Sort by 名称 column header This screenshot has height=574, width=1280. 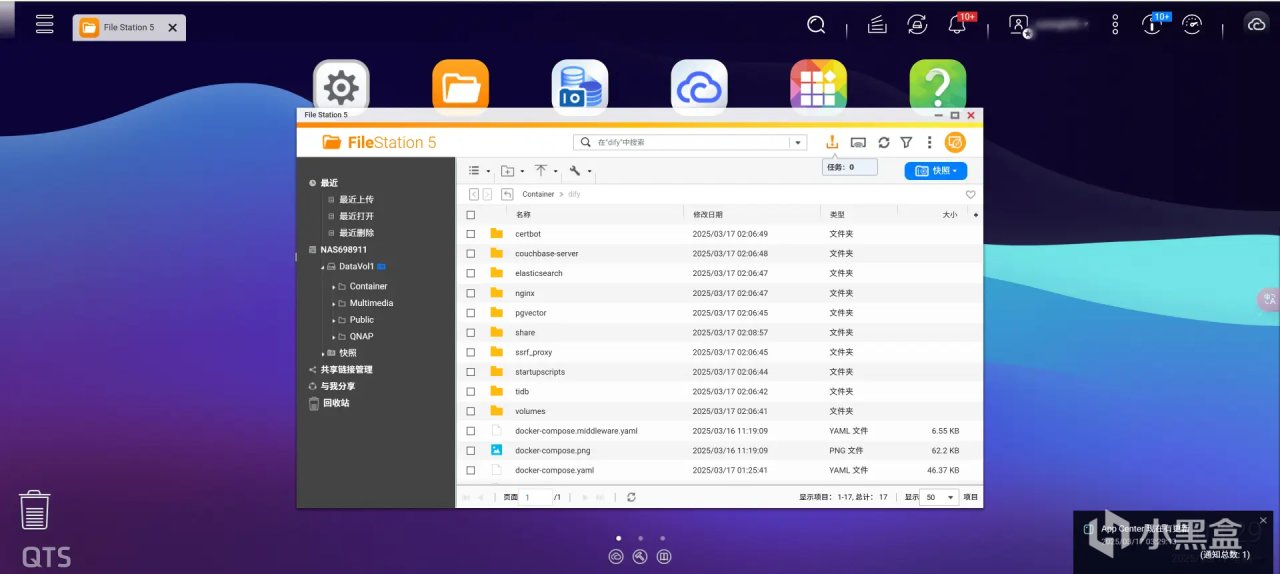(523, 214)
